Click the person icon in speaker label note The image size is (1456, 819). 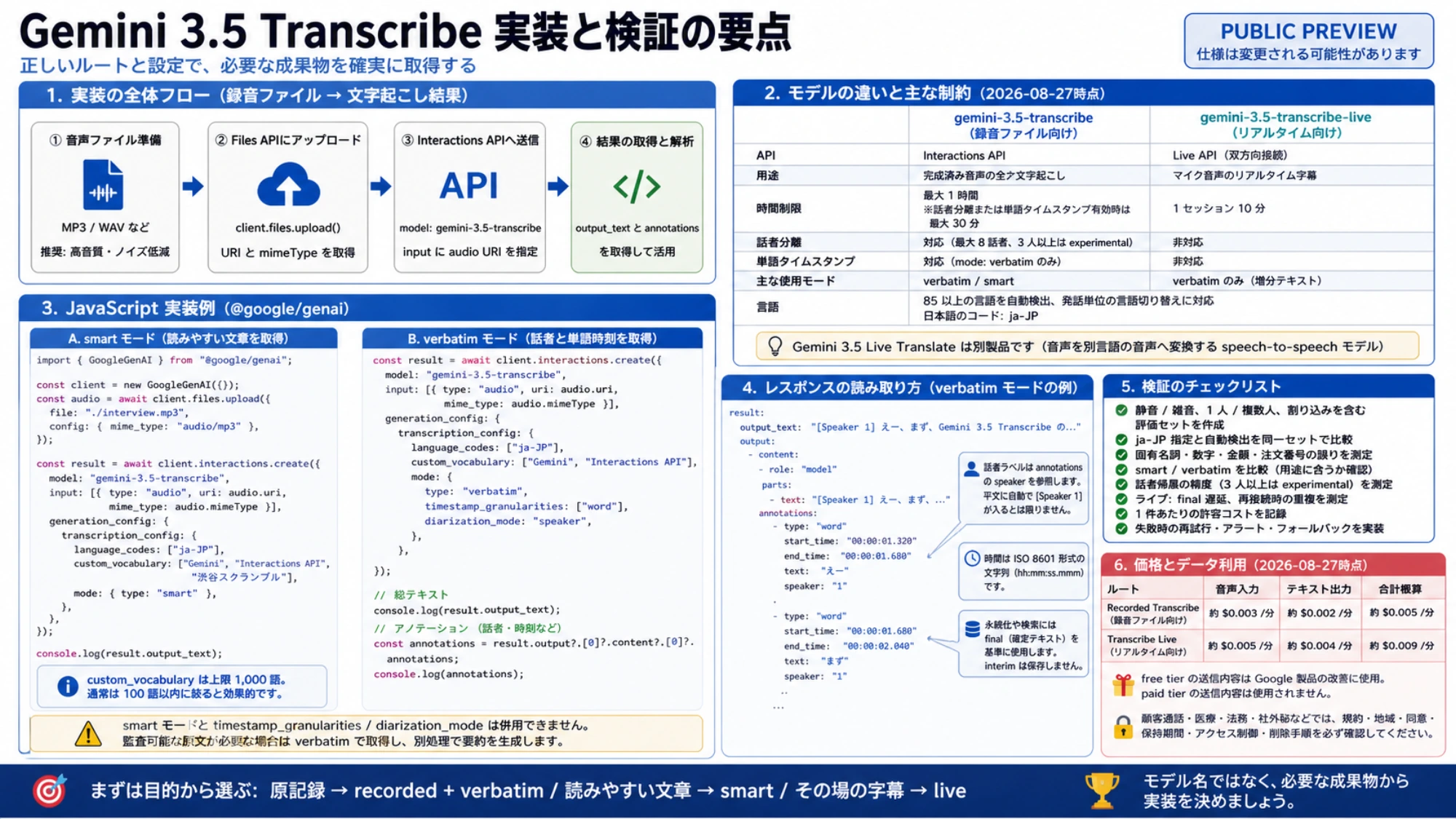(x=971, y=469)
